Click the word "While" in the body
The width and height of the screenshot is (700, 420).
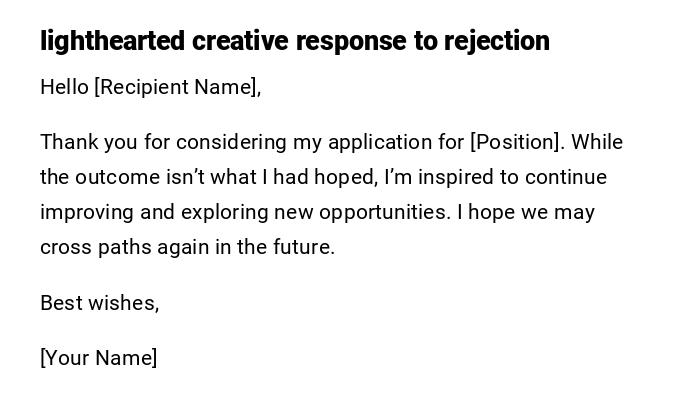point(598,142)
